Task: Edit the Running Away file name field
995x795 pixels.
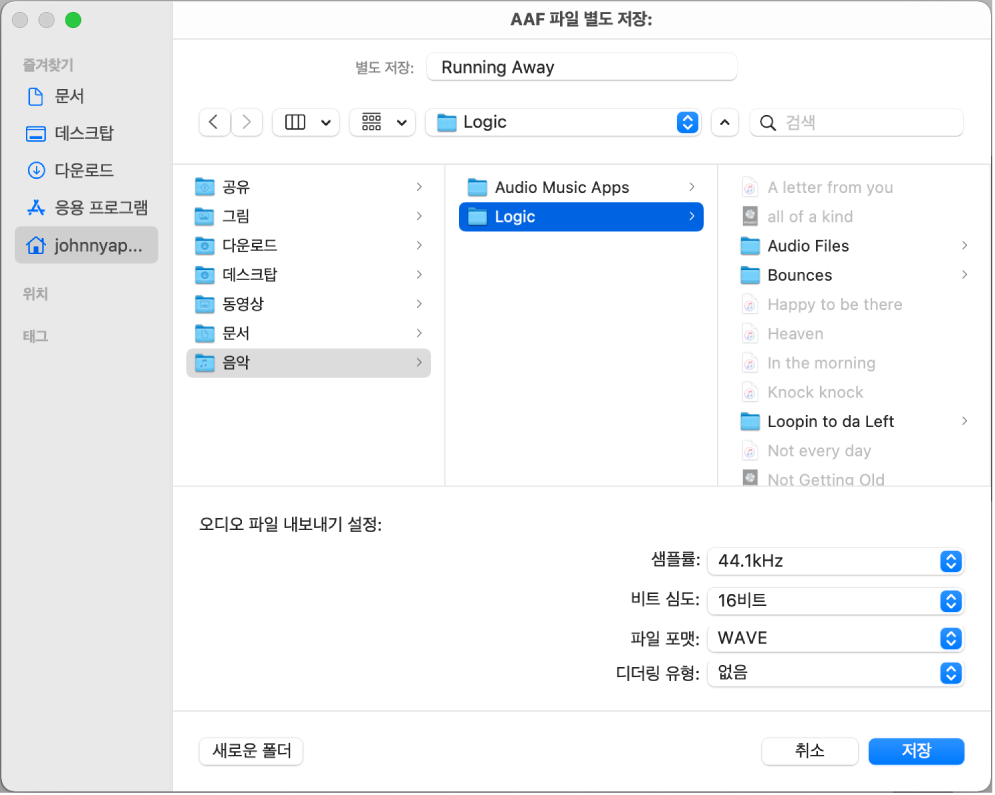Action: coord(582,67)
